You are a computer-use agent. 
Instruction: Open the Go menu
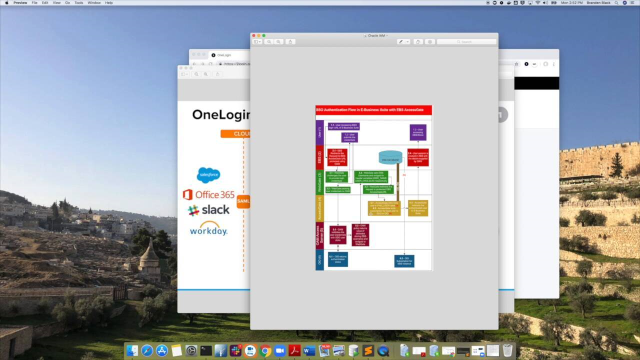[67, 2]
